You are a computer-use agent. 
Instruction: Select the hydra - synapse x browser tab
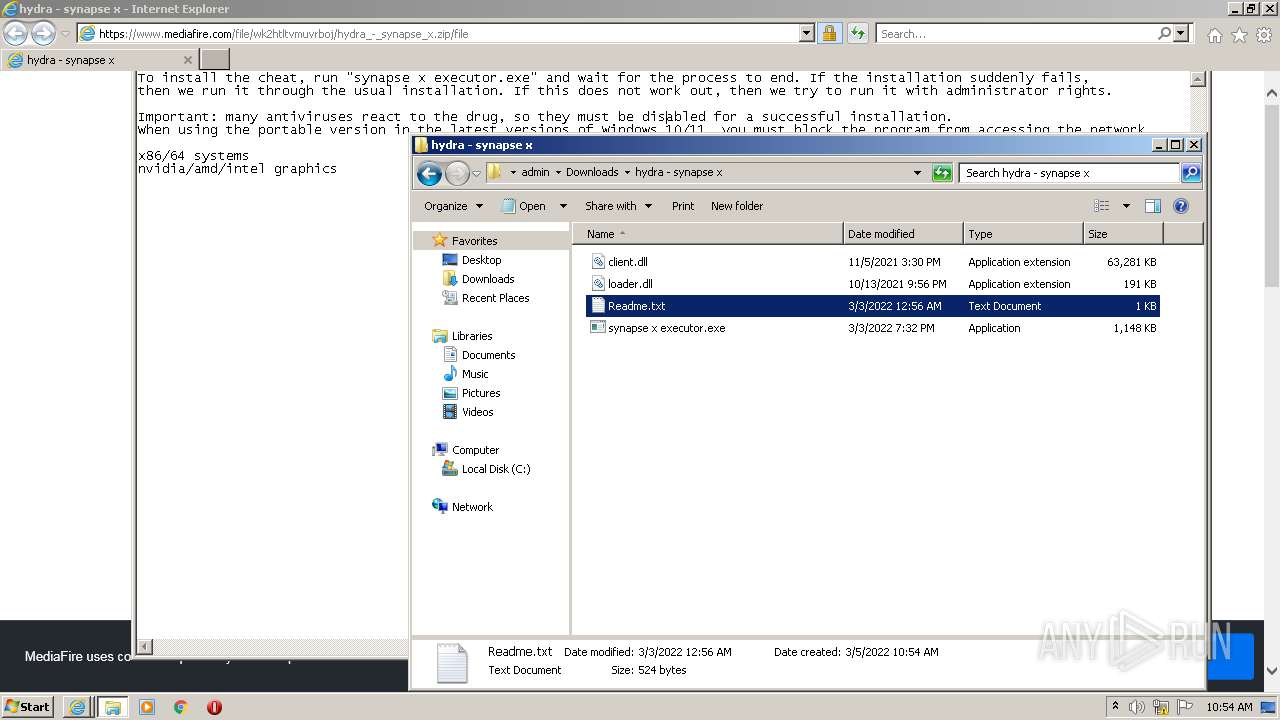[x=99, y=60]
